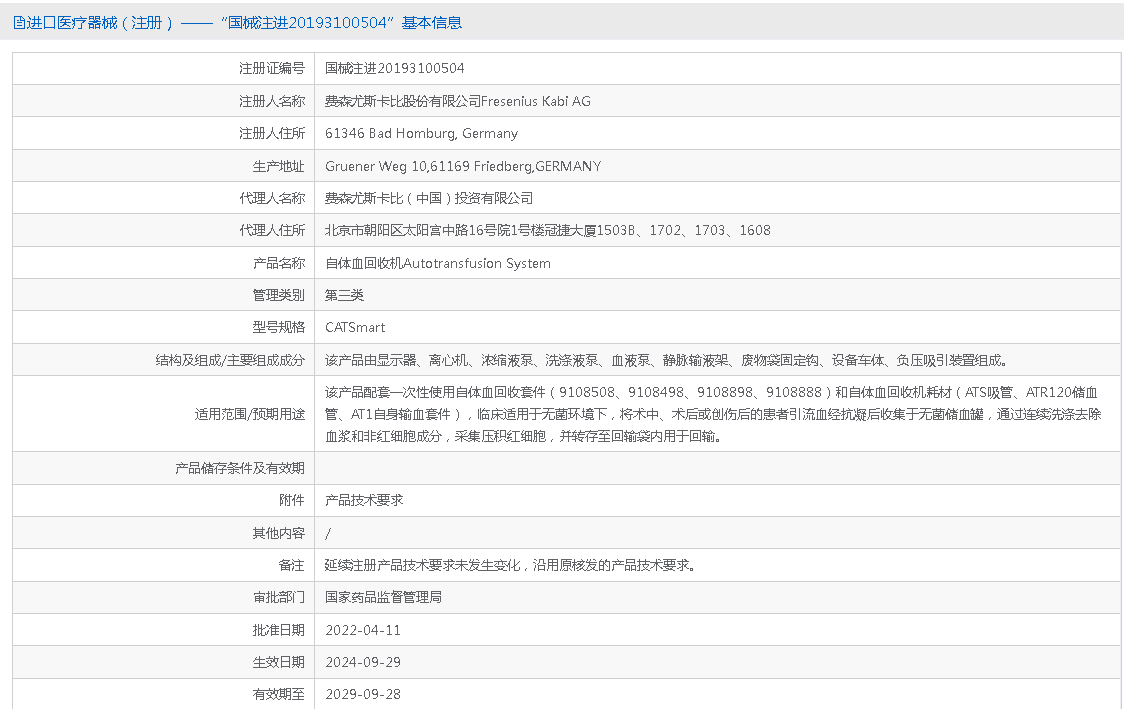The image size is (1124, 709).
Task: Click the effective date 2024-09-29
Action: pyautogui.click(x=363, y=662)
